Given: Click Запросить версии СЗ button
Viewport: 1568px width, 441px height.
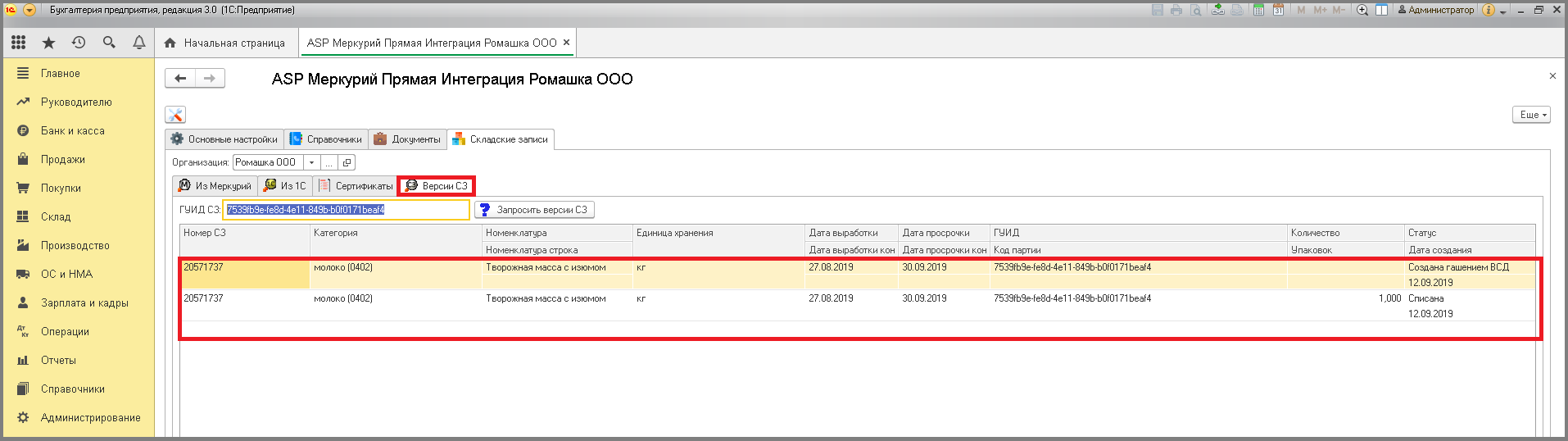Looking at the screenshot, I should click(534, 210).
